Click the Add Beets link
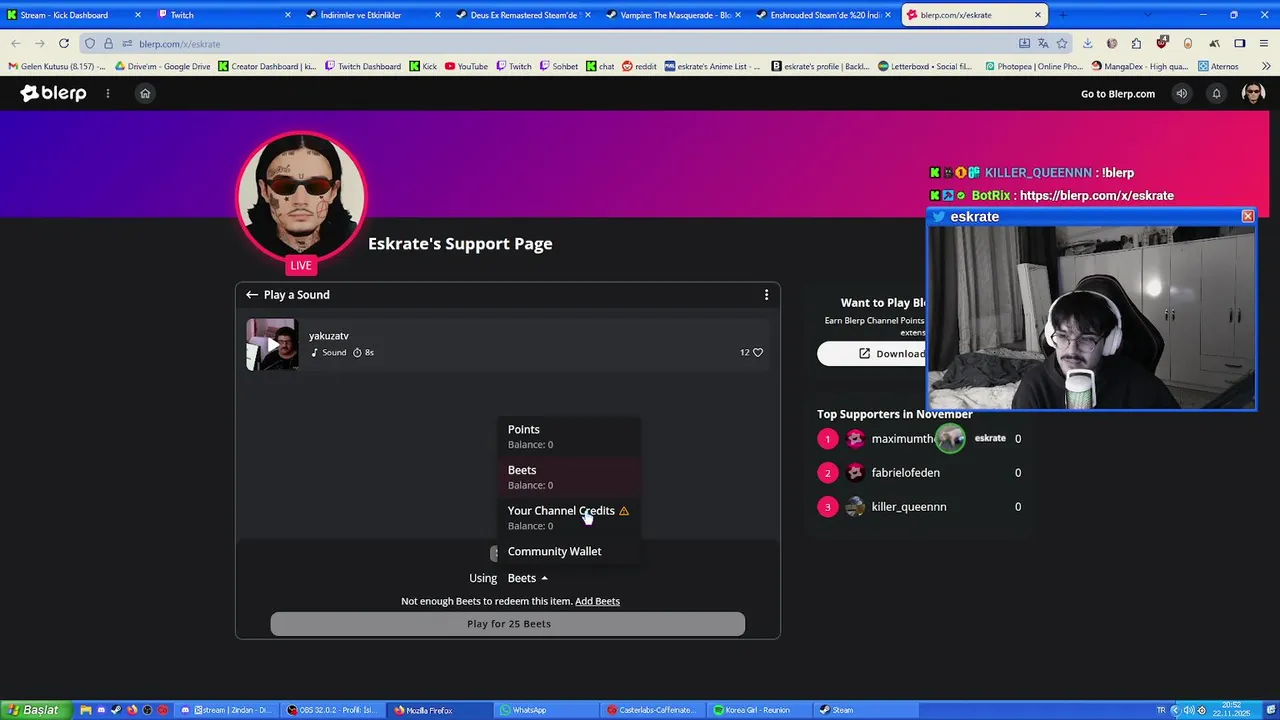This screenshot has height=720, width=1280. (597, 601)
